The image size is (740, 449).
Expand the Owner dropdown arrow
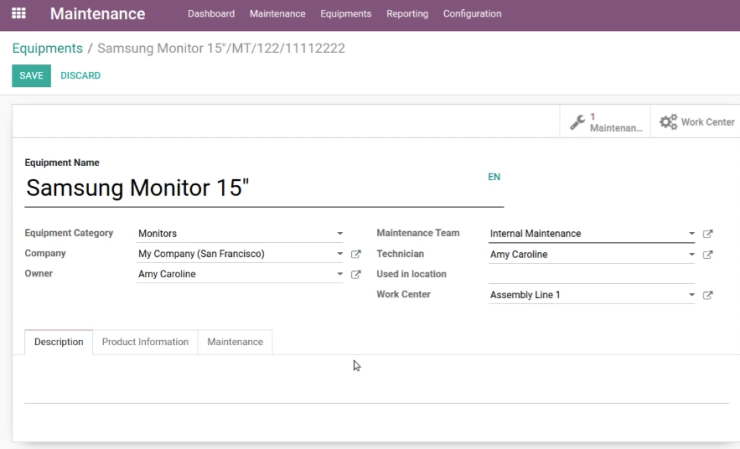340,274
